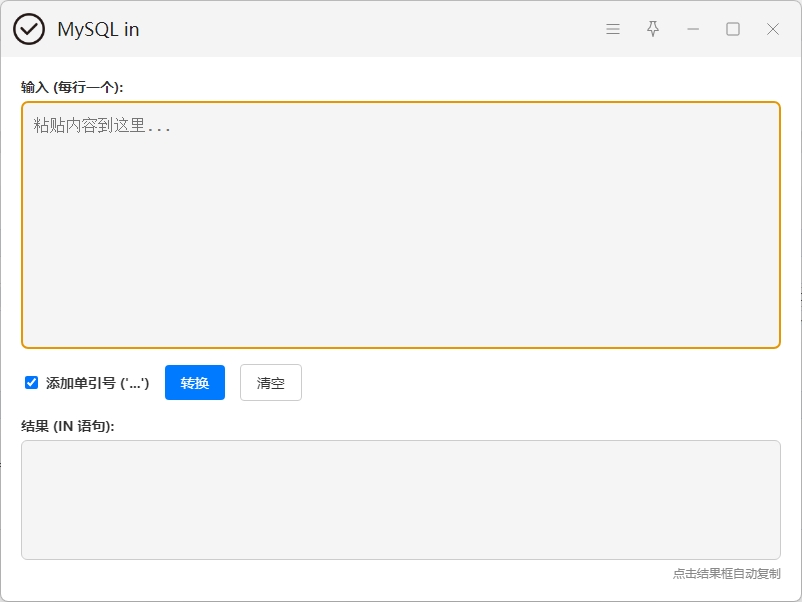Click the placeholder text 粘贴内容到这里...
802x602 pixels.
102,126
